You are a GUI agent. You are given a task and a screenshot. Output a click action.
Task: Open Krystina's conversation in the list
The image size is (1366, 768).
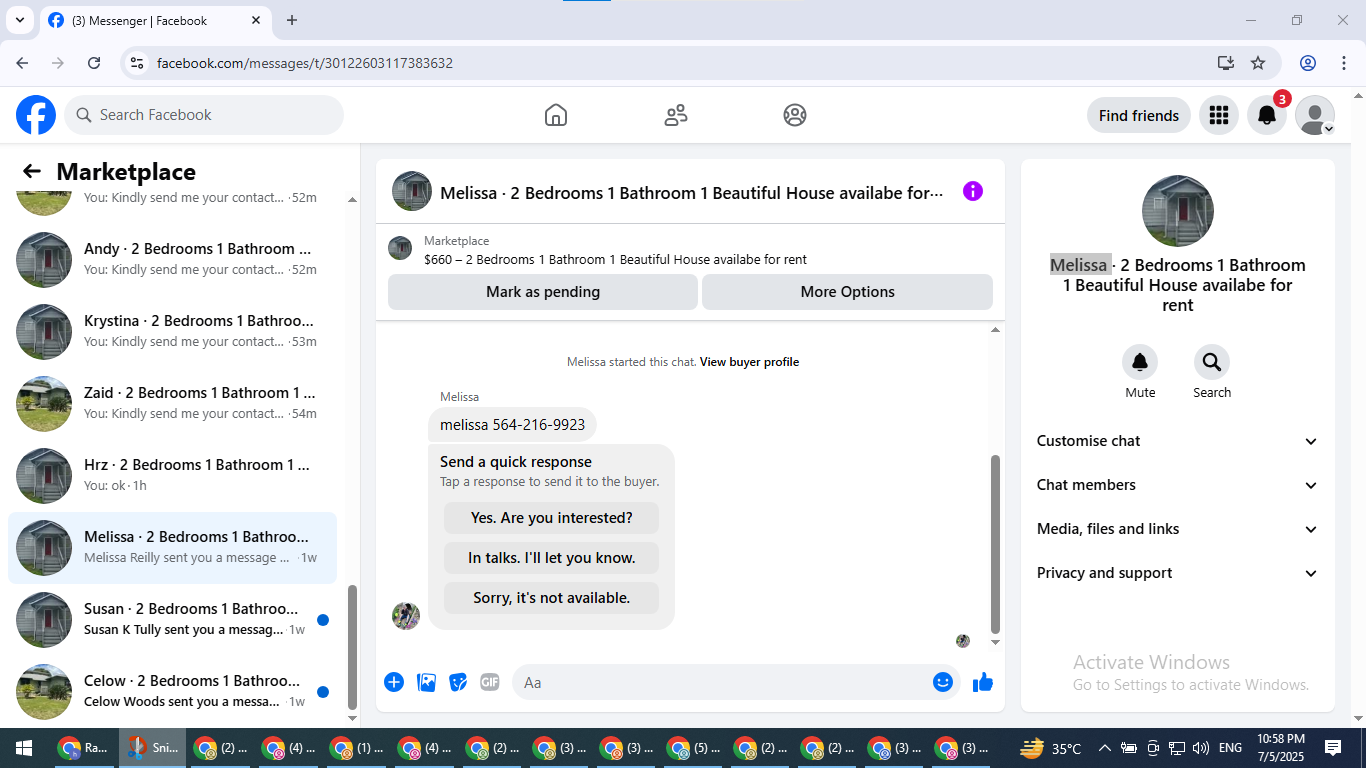pyautogui.click(x=172, y=331)
